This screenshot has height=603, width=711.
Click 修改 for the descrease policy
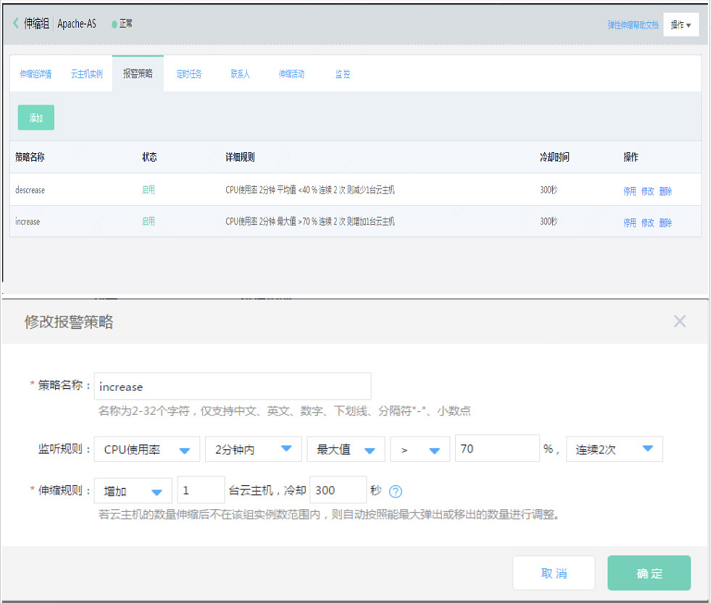648,191
